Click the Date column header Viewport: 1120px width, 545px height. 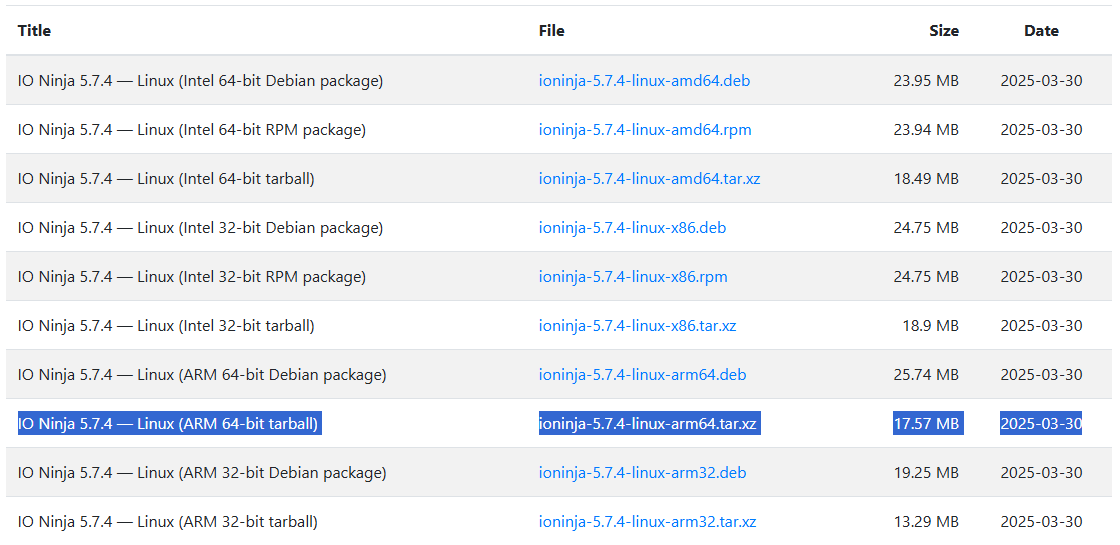pyautogui.click(x=1041, y=31)
